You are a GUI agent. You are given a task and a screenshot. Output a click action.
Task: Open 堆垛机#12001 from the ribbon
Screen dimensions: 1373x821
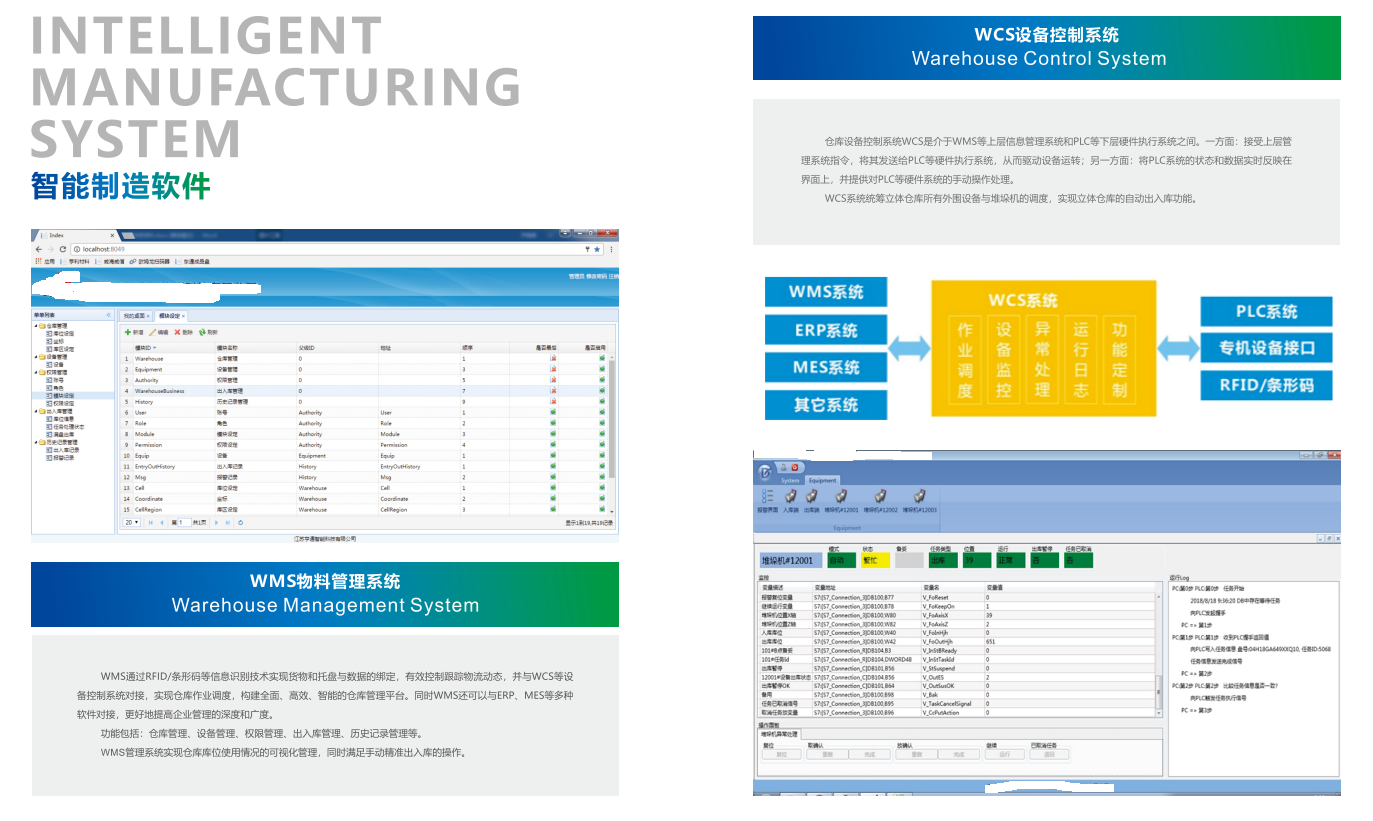pos(841,500)
